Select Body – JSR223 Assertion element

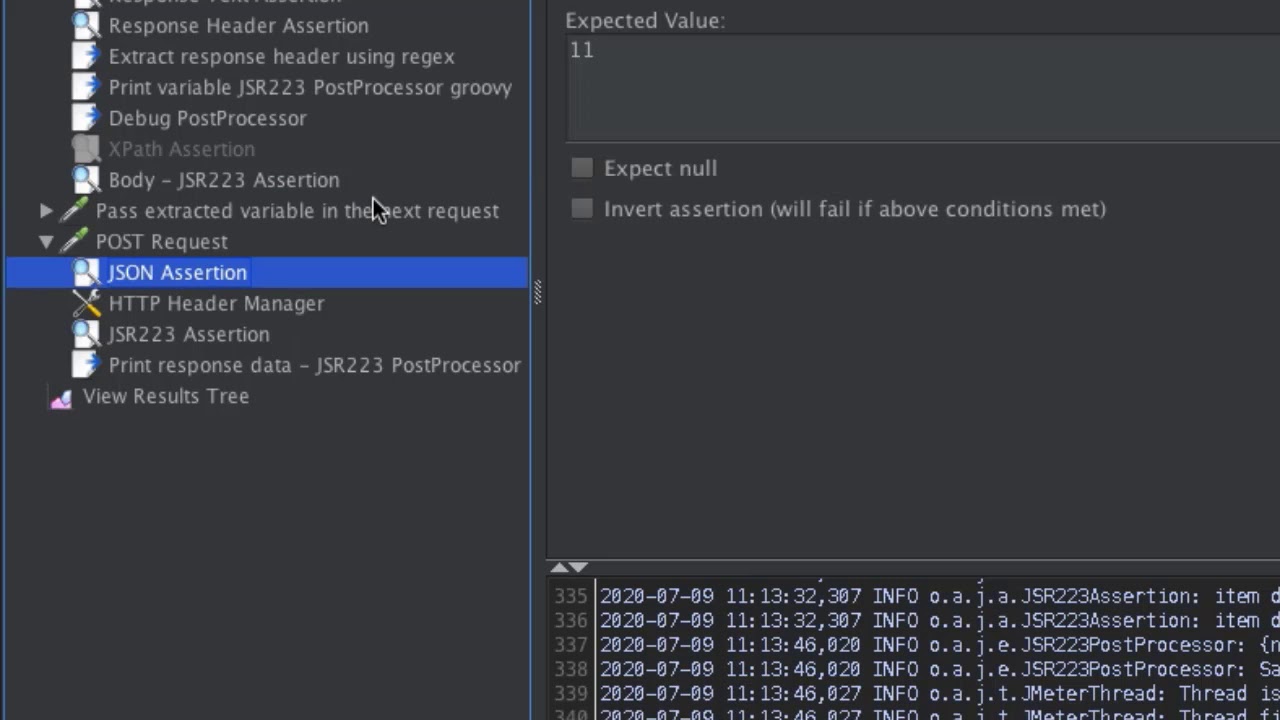[x=224, y=181]
